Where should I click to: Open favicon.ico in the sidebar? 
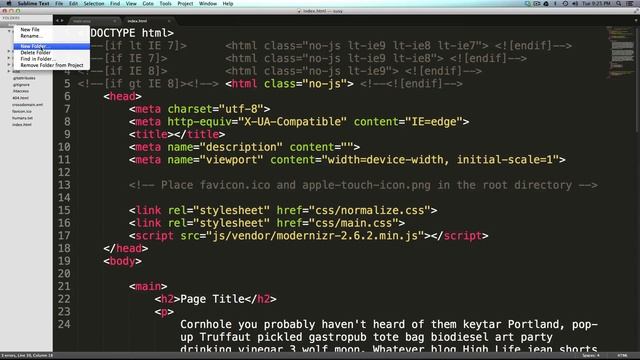(x=22, y=111)
